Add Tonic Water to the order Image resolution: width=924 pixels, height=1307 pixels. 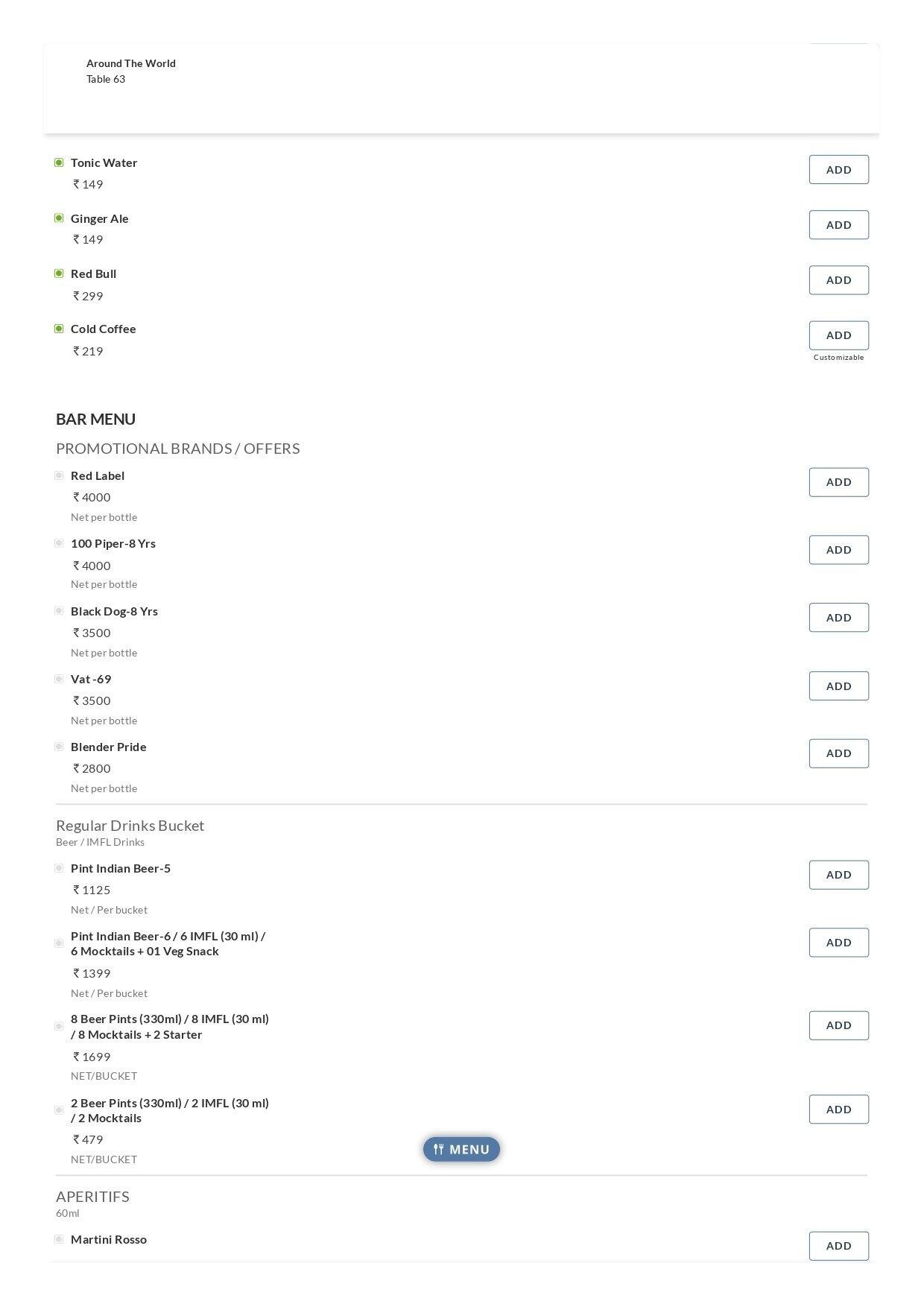pyautogui.click(x=839, y=170)
